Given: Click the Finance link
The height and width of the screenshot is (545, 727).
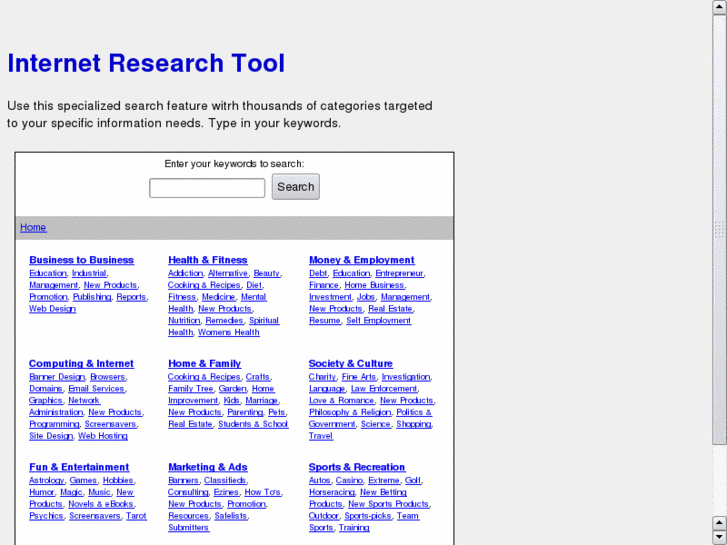Looking at the screenshot, I should pyautogui.click(x=324, y=285).
